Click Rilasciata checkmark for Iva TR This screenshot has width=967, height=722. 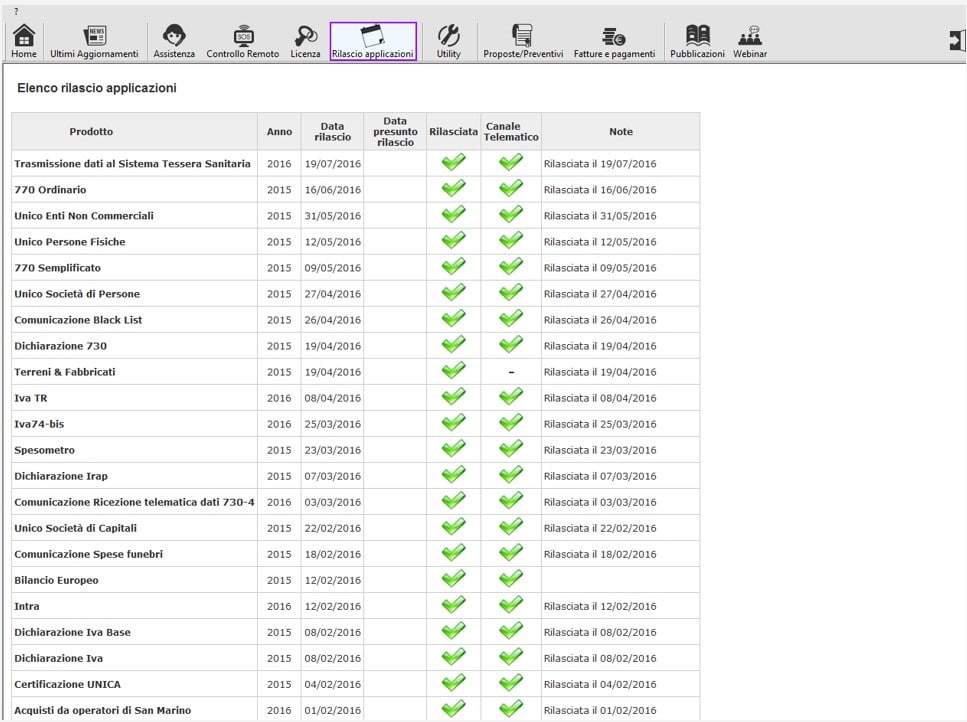pos(453,396)
